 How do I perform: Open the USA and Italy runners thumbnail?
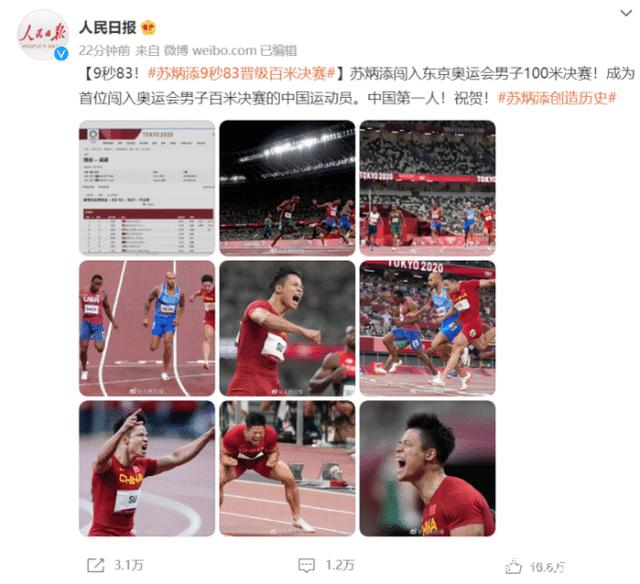(x=147, y=329)
